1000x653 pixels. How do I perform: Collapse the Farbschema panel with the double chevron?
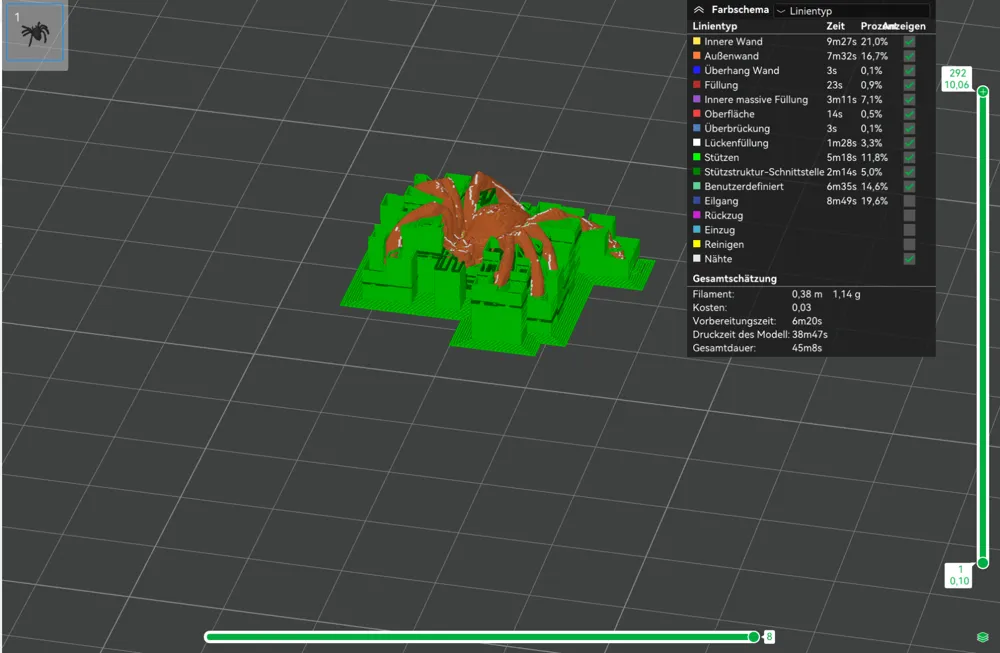click(x=698, y=9)
